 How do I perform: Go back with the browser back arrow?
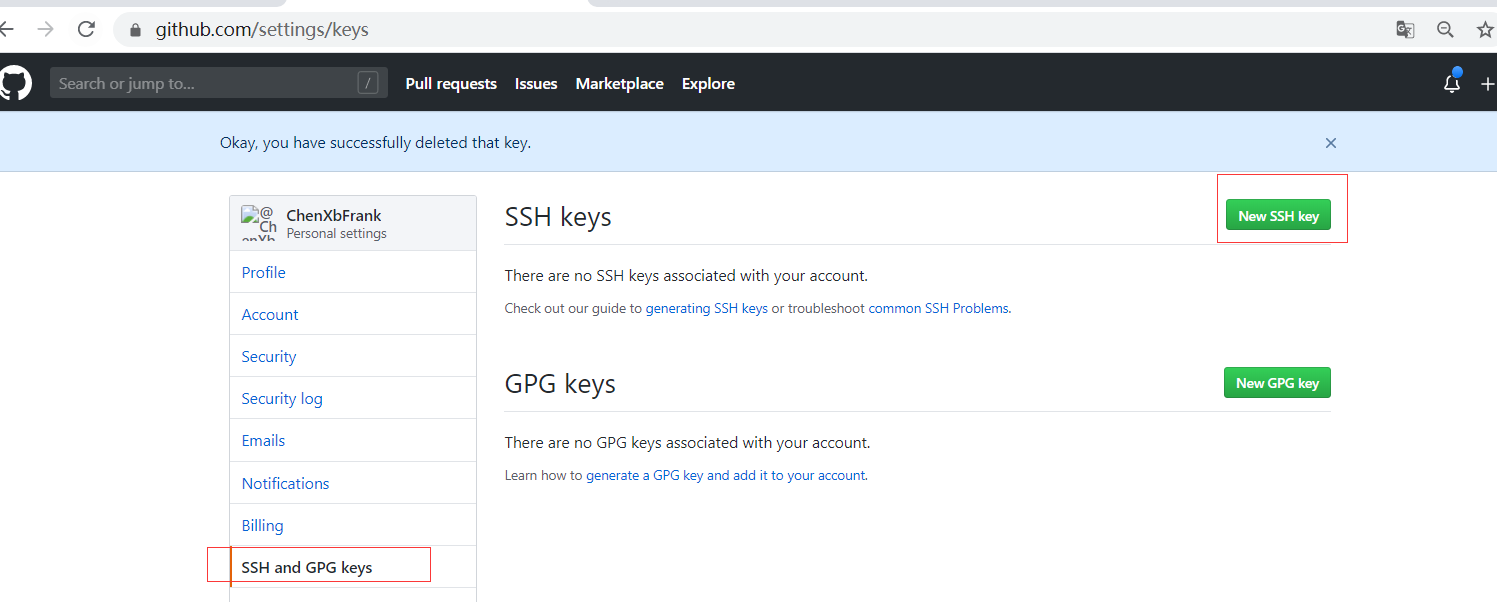[x=6, y=29]
